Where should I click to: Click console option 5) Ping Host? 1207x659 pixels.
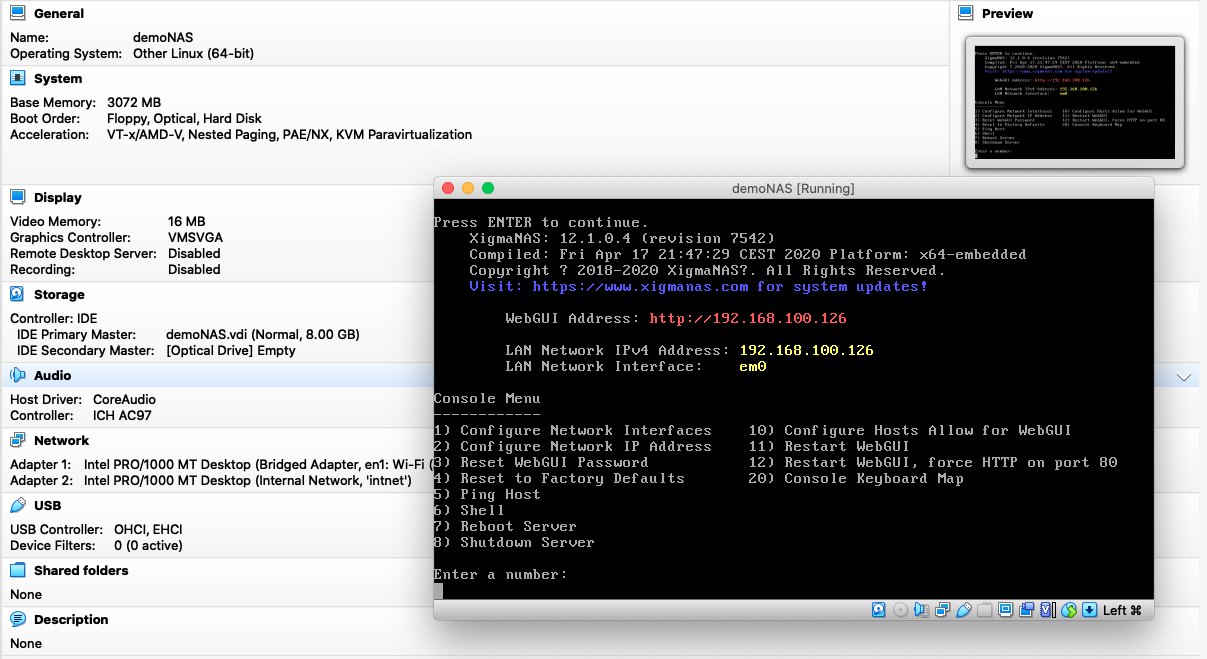(x=487, y=494)
